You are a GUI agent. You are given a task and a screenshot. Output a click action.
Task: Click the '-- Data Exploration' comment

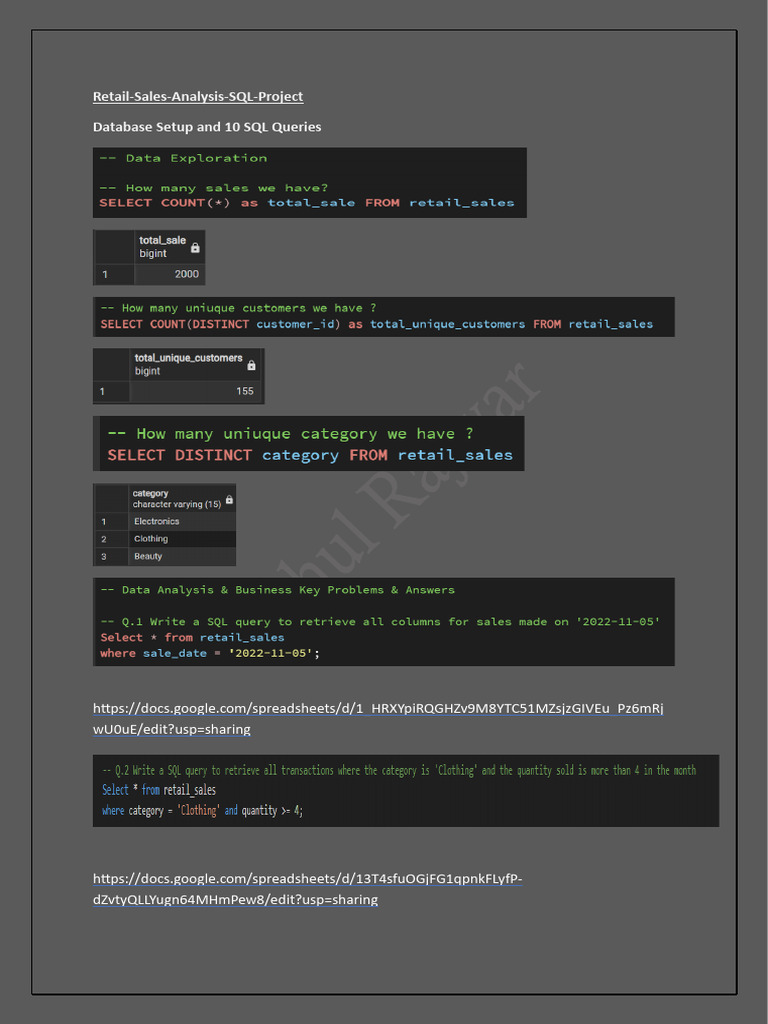tap(184, 158)
